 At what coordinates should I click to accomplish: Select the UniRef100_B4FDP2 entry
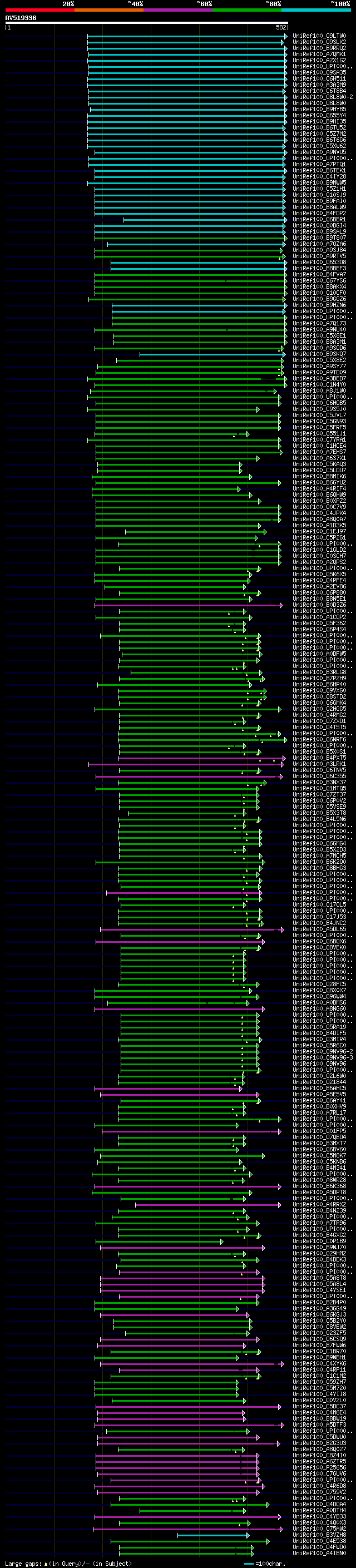click(x=319, y=214)
